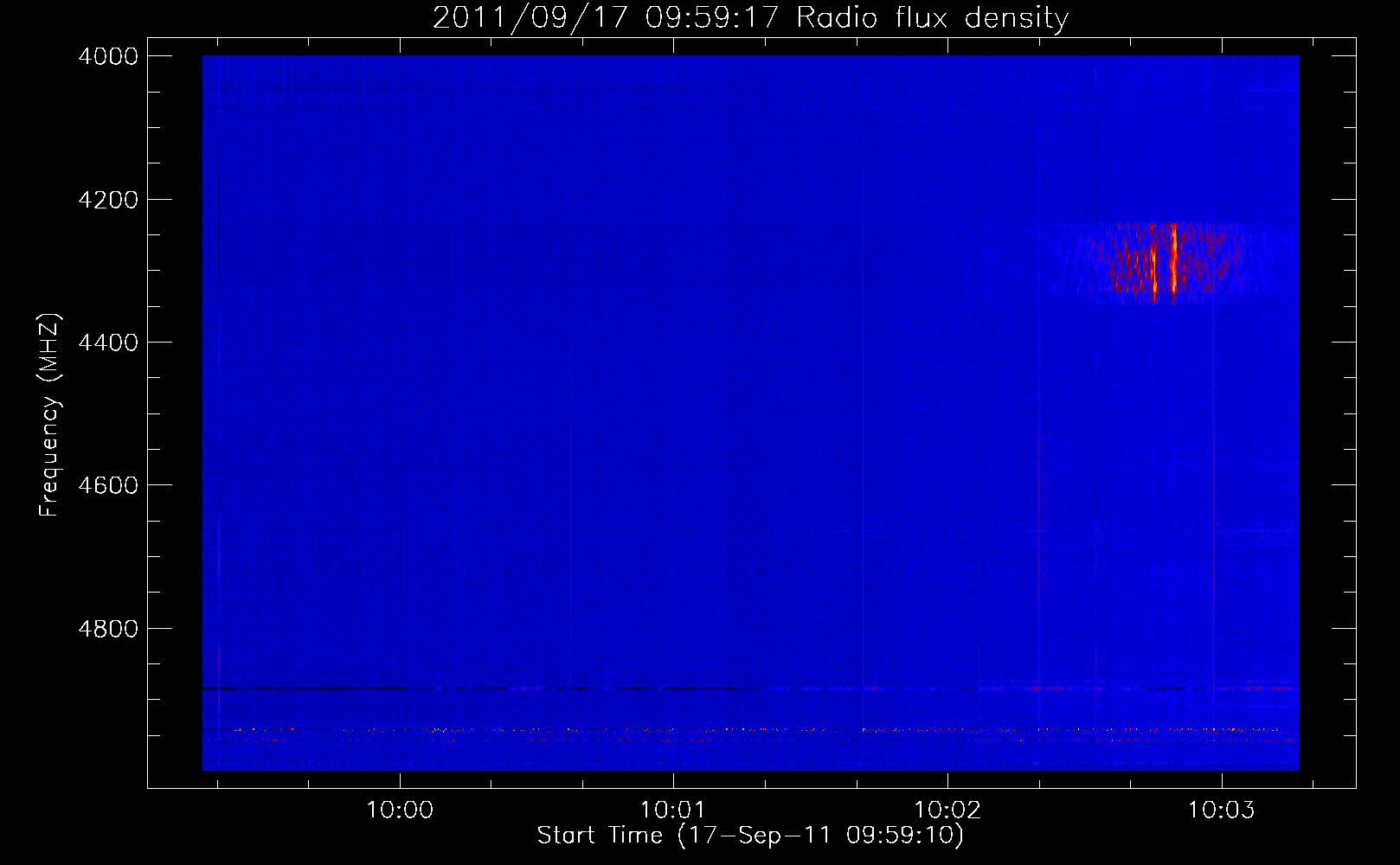The width and height of the screenshot is (1400, 865).
Task: Click the 4200 frequency tick label
Action: click(108, 200)
